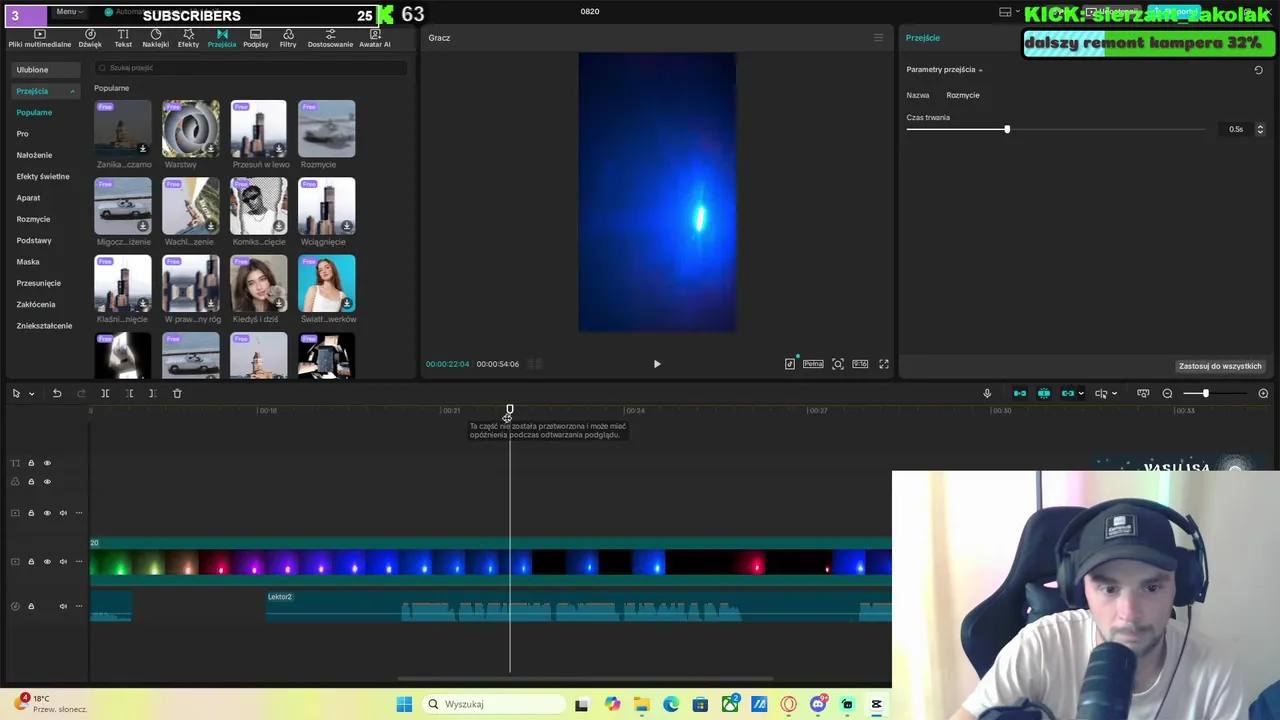Viewport: 1280px width, 720px height.
Task: Open the Dźwięk audio panel
Action: pos(90,38)
